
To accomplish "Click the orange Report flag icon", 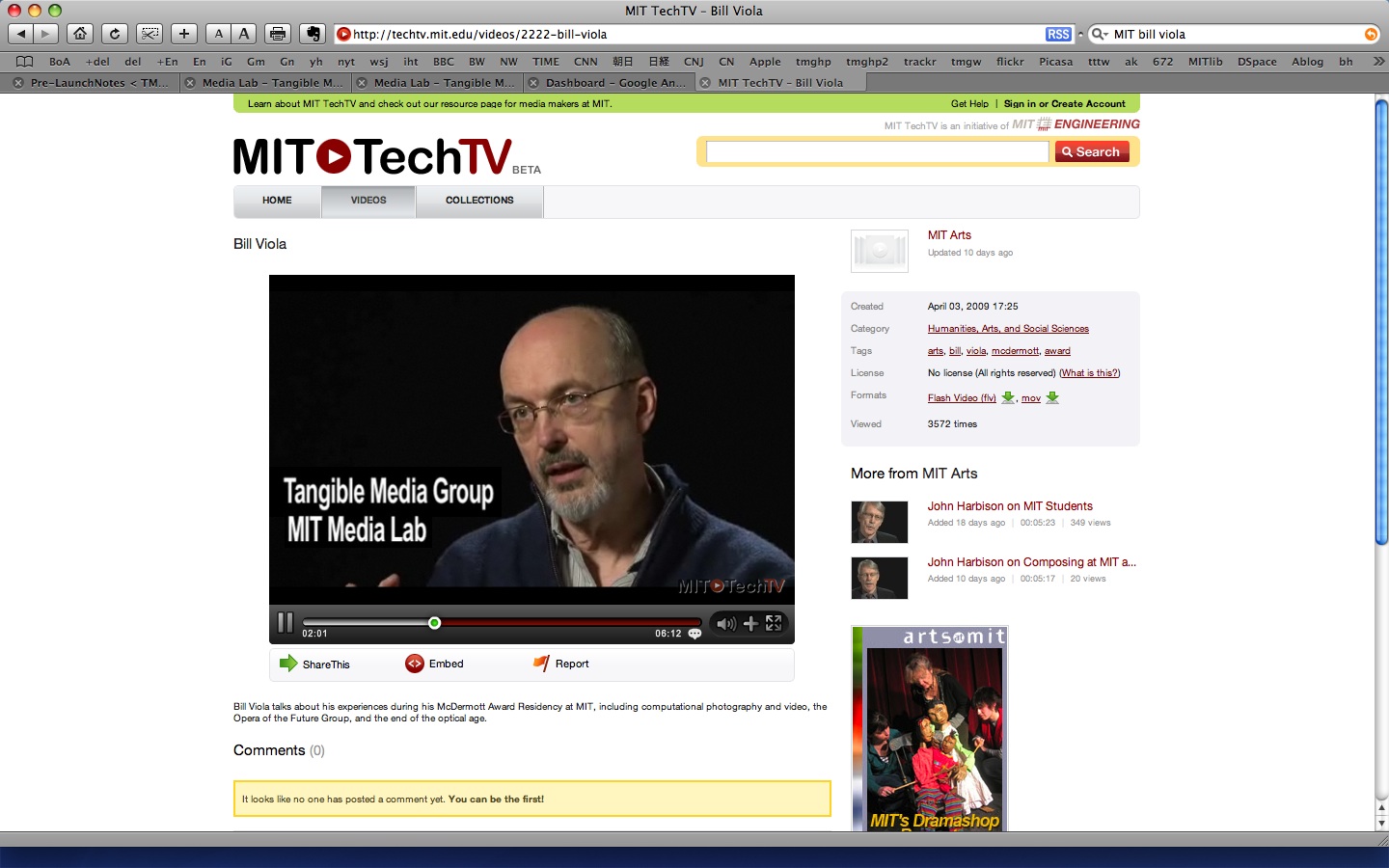I will click(541, 664).
